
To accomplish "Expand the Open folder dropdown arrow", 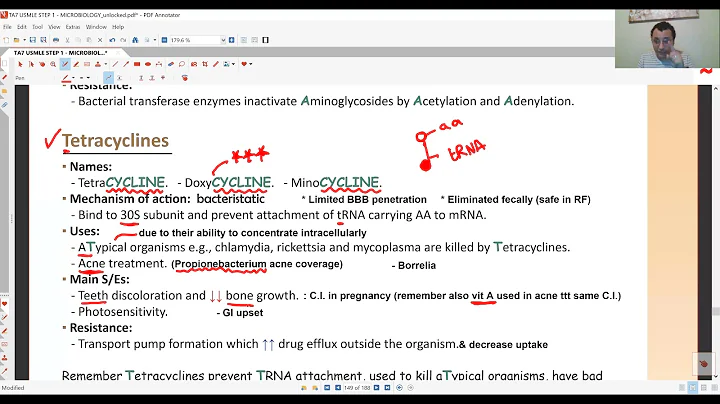I will coord(25,40).
